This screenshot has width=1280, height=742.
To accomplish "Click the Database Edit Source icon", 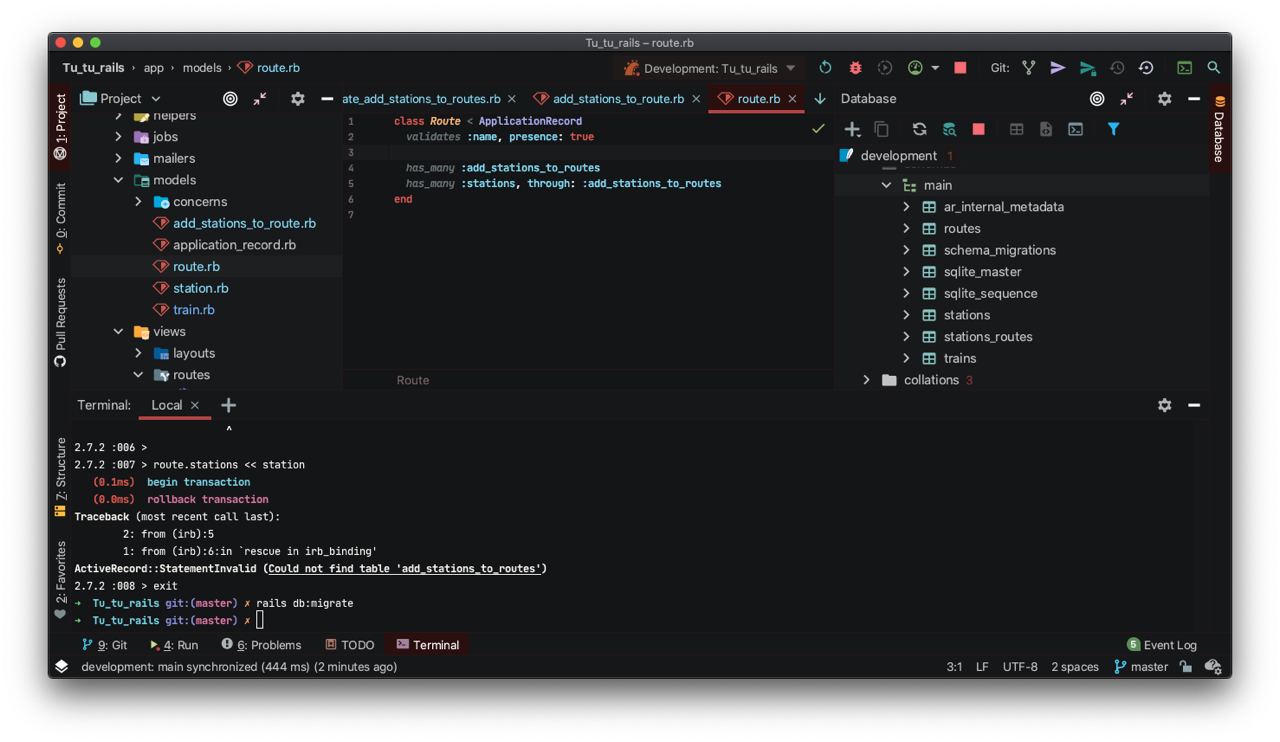I will (1046, 129).
